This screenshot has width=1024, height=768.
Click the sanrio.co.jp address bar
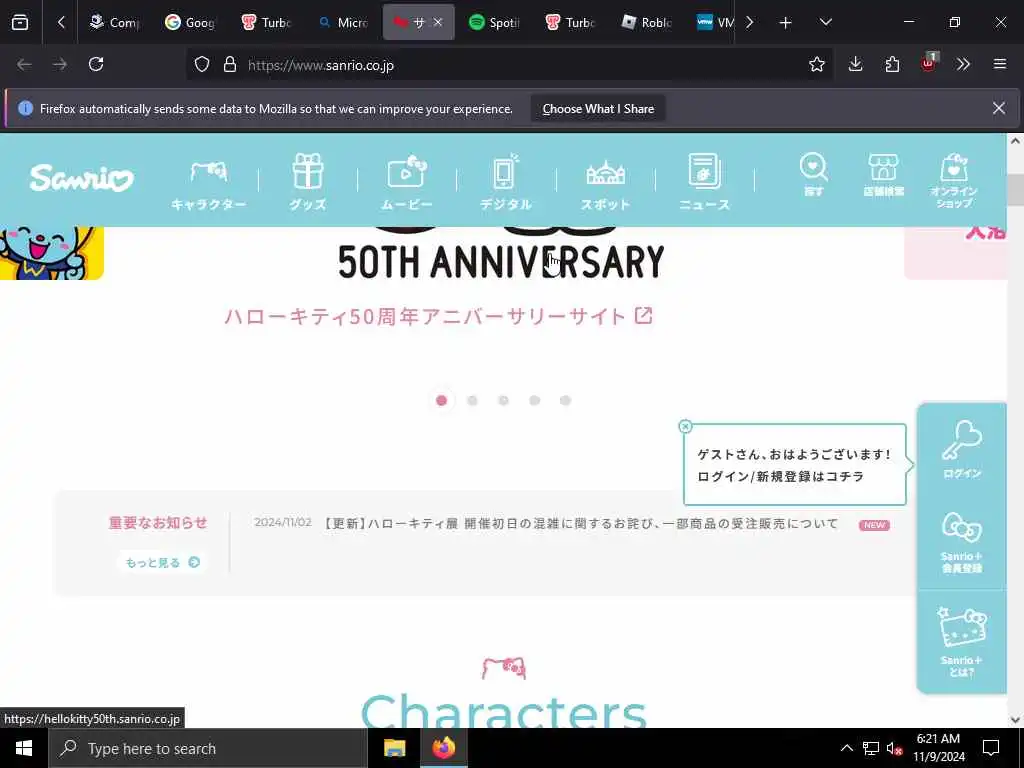point(509,65)
